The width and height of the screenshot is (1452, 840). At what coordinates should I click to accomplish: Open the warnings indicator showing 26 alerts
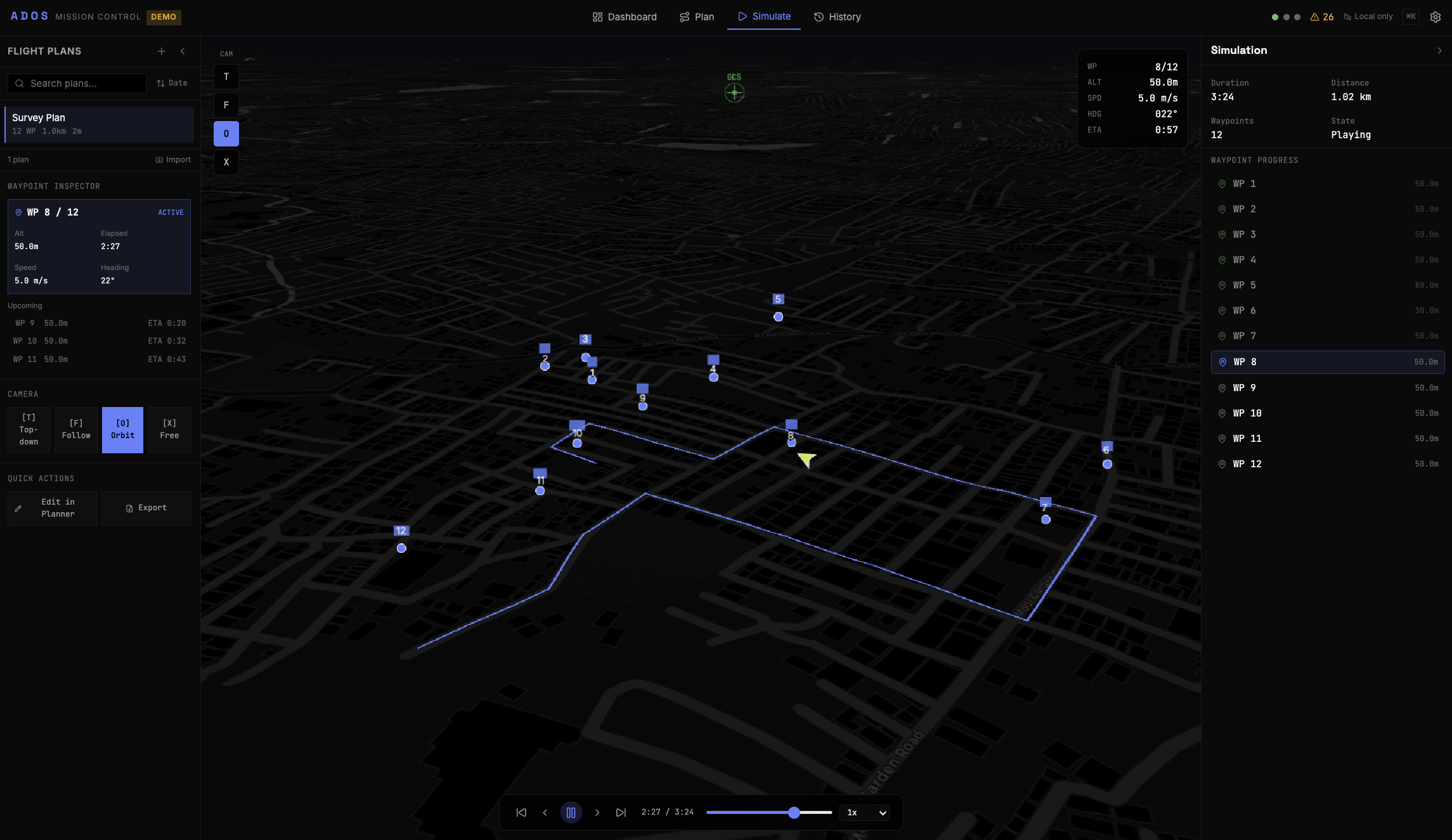(1322, 16)
